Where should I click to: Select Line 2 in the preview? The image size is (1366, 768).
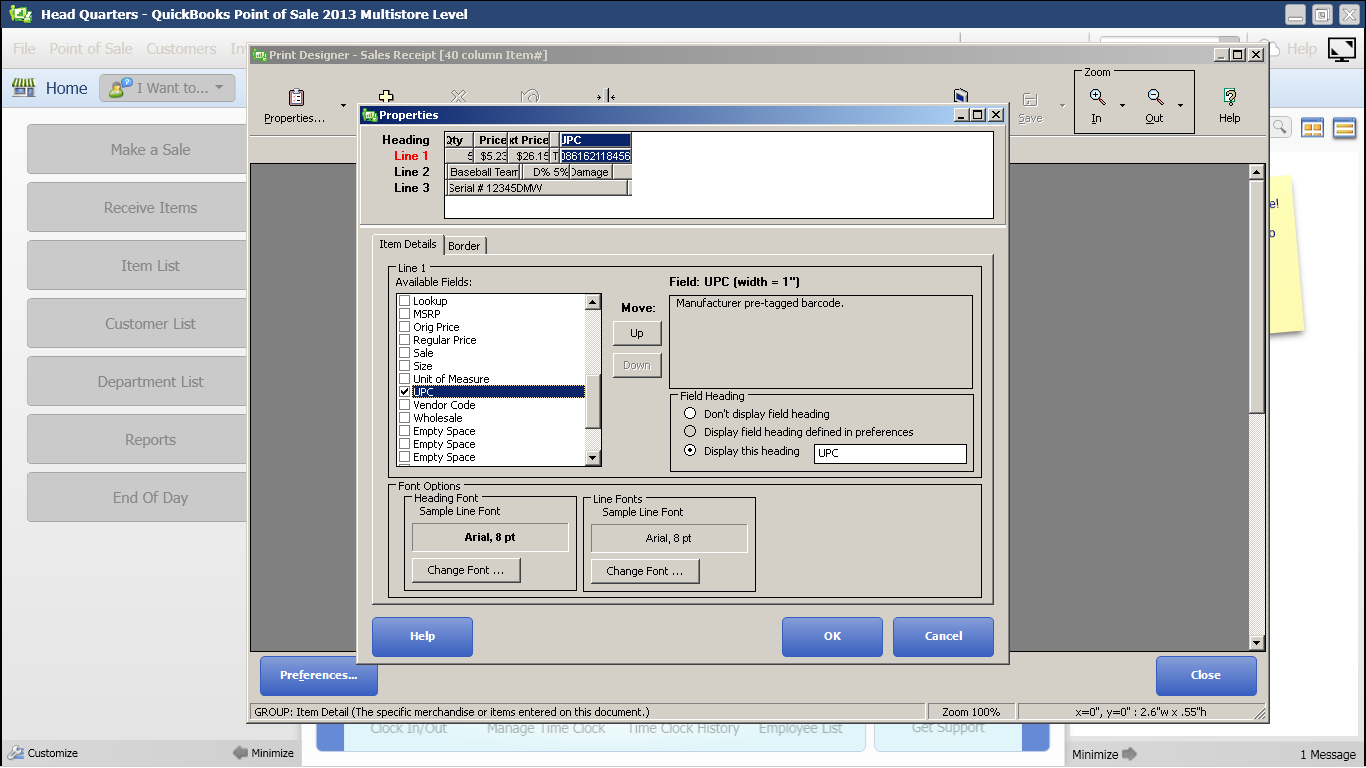point(412,172)
